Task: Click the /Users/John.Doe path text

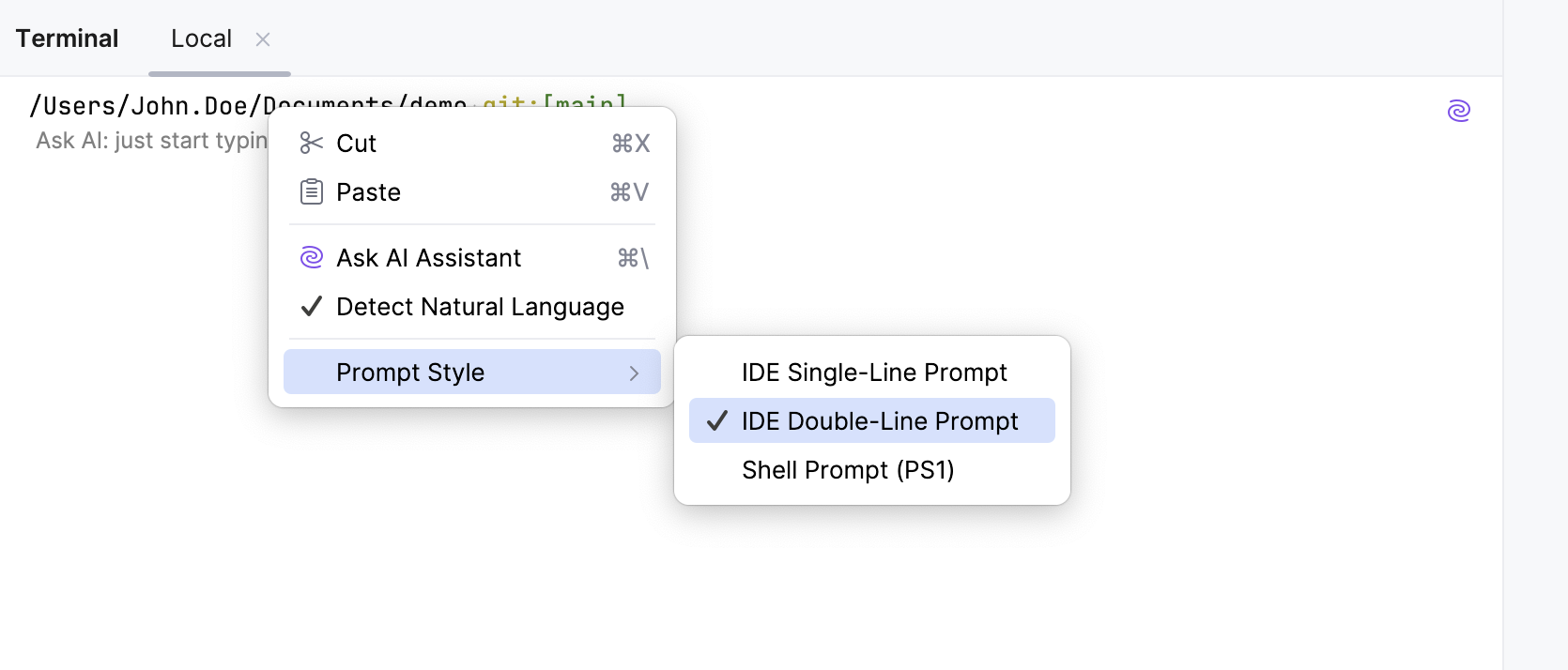Action: pyautogui.click(x=141, y=106)
